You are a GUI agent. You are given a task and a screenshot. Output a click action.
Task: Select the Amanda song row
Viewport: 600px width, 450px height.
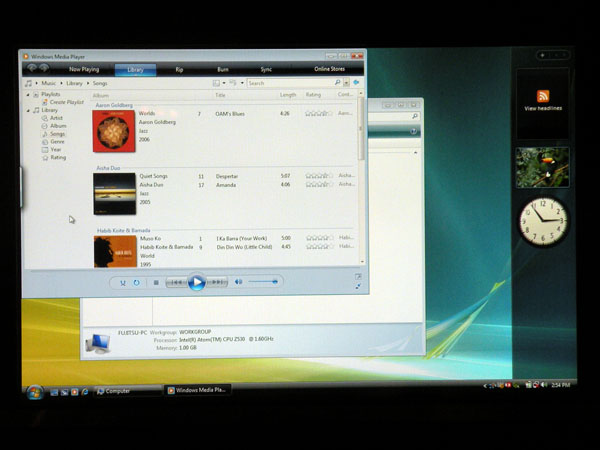[275, 185]
